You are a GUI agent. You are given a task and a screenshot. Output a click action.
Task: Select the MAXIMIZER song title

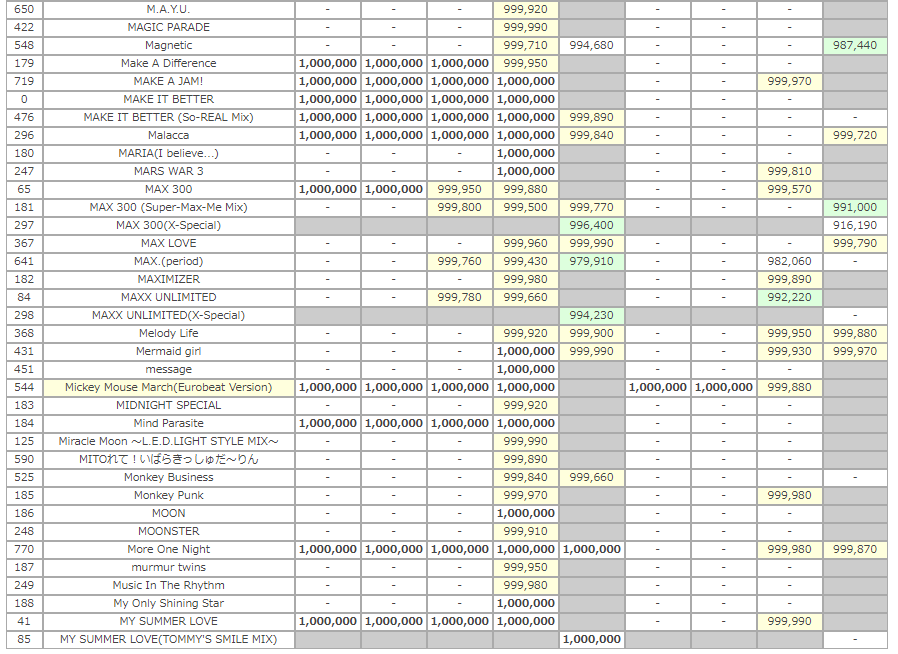(168, 279)
